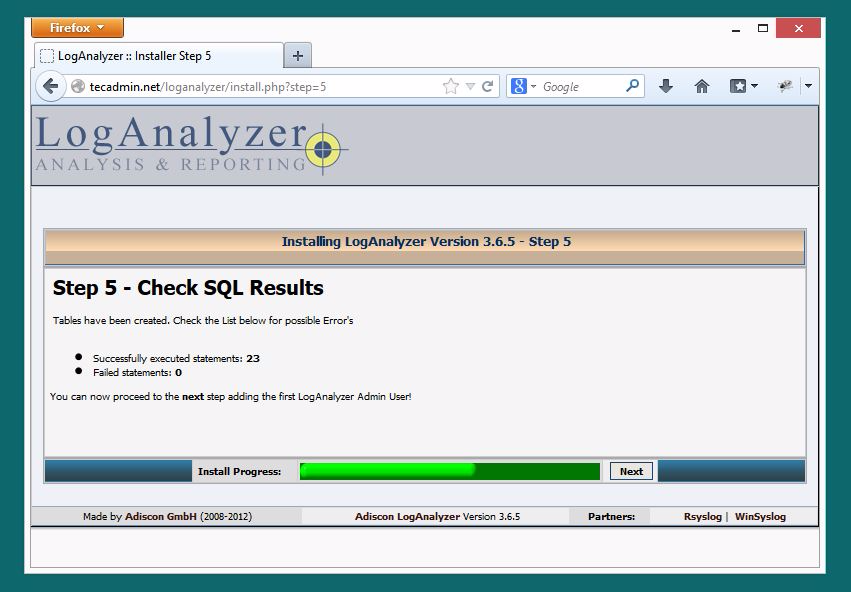
Task: Open the URL history dropdown arrow
Action: [x=471, y=86]
